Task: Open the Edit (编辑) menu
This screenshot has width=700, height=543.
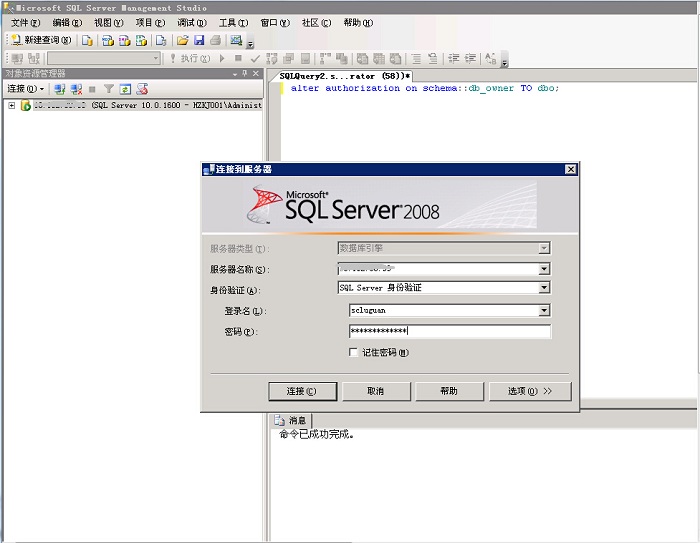Action: coord(67,23)
